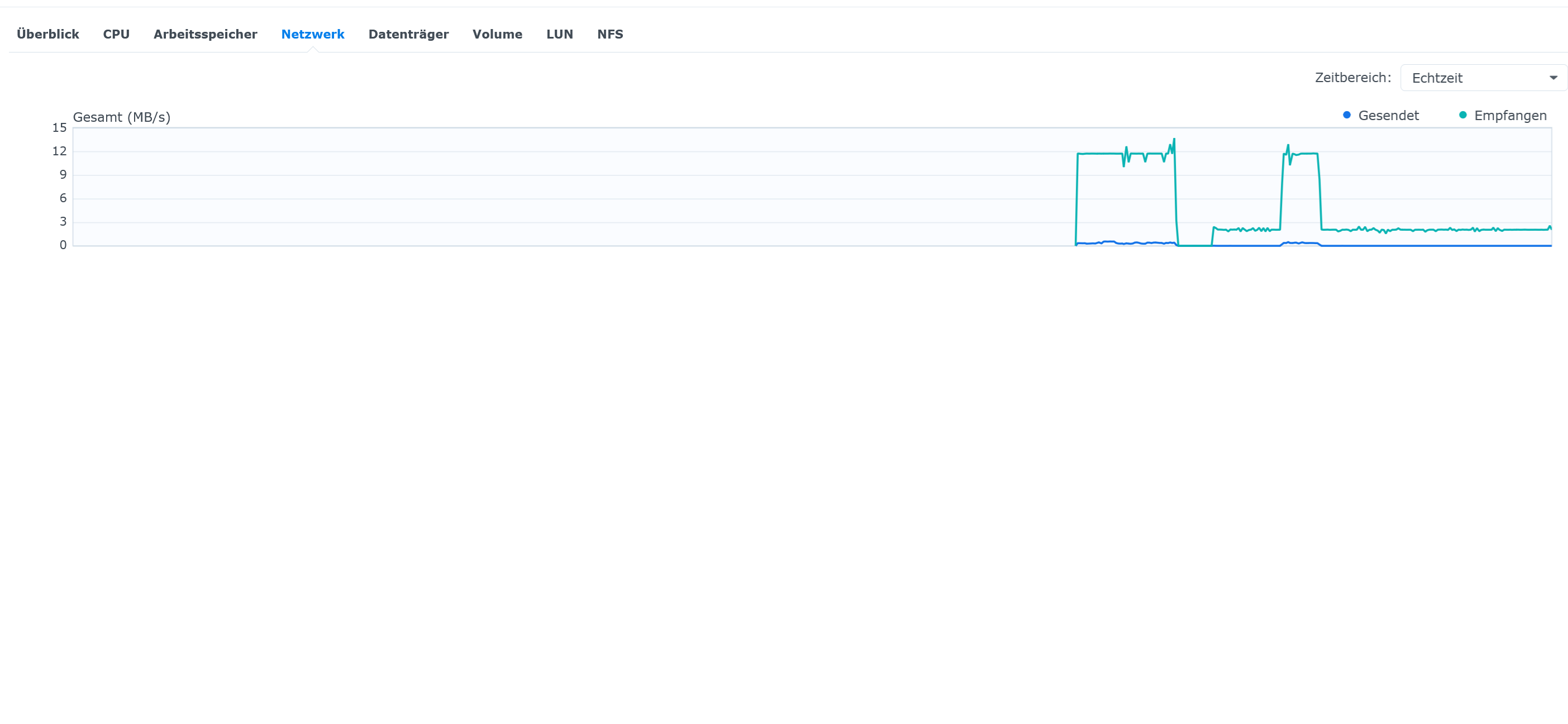
Task: Click the active Netzwerk tab
Action: (x=312, y=34)
